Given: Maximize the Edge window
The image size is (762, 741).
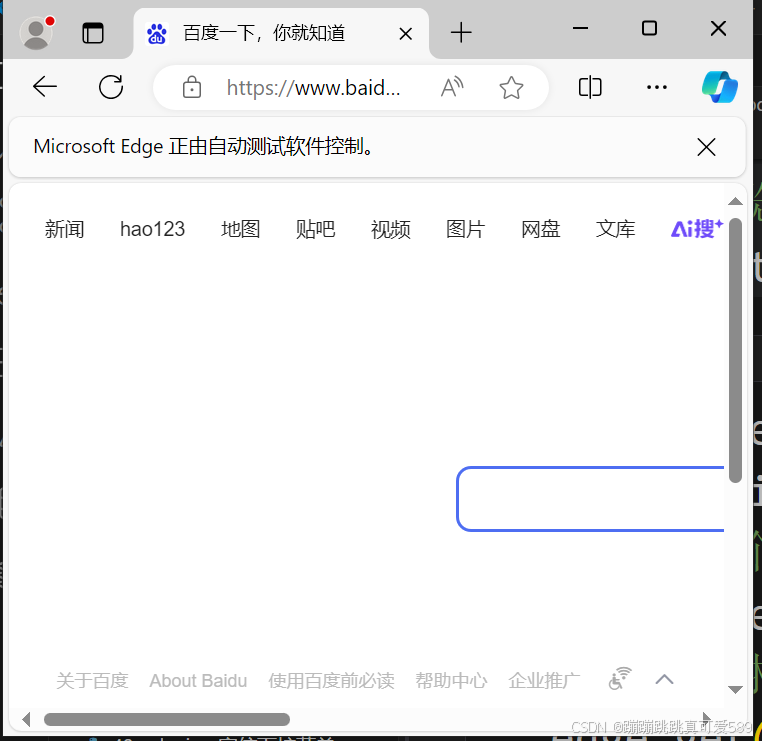Looking at the screenshot, I should (x=649, y=28).
